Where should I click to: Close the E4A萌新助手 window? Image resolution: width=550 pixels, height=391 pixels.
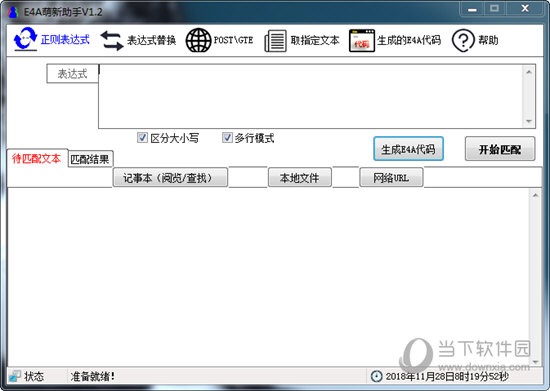(525, 9)
